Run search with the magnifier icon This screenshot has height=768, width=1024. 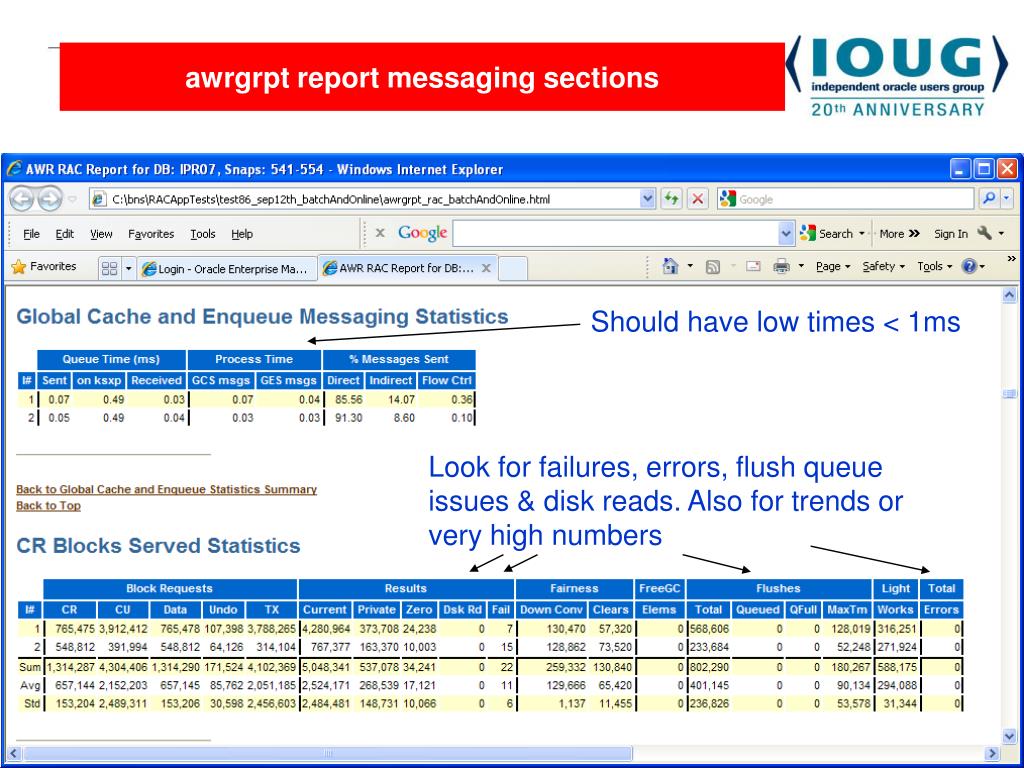point(989,199)
